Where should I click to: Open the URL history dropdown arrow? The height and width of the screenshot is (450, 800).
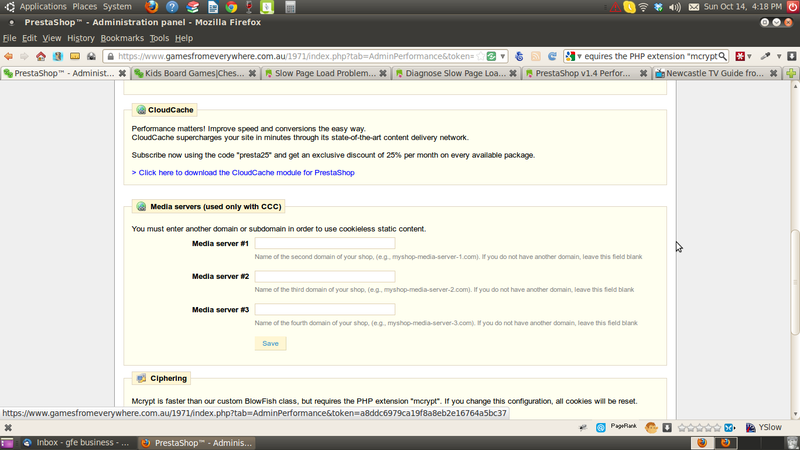(503, 56)
